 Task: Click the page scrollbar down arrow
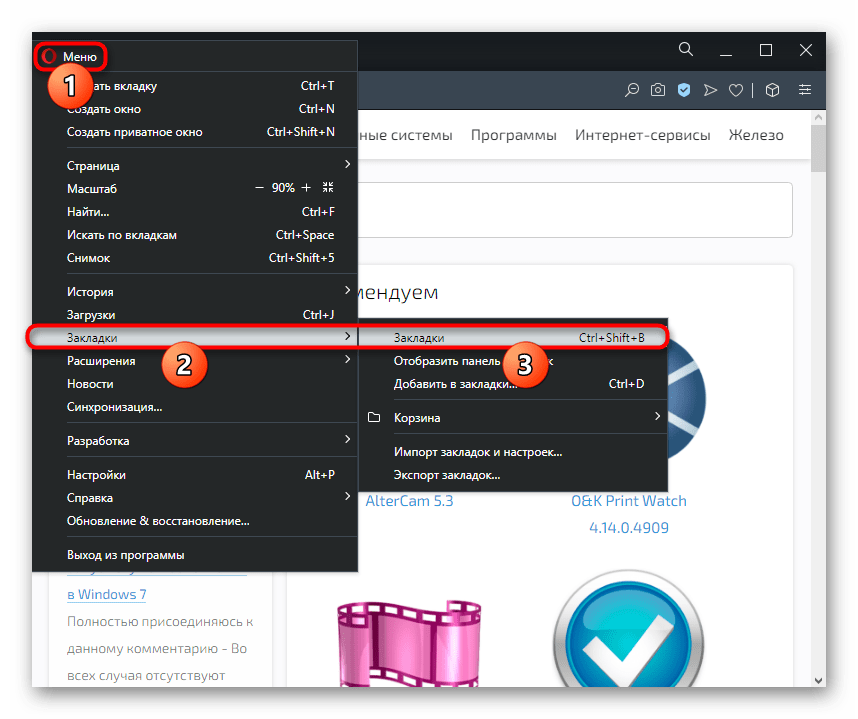[819, 680]
